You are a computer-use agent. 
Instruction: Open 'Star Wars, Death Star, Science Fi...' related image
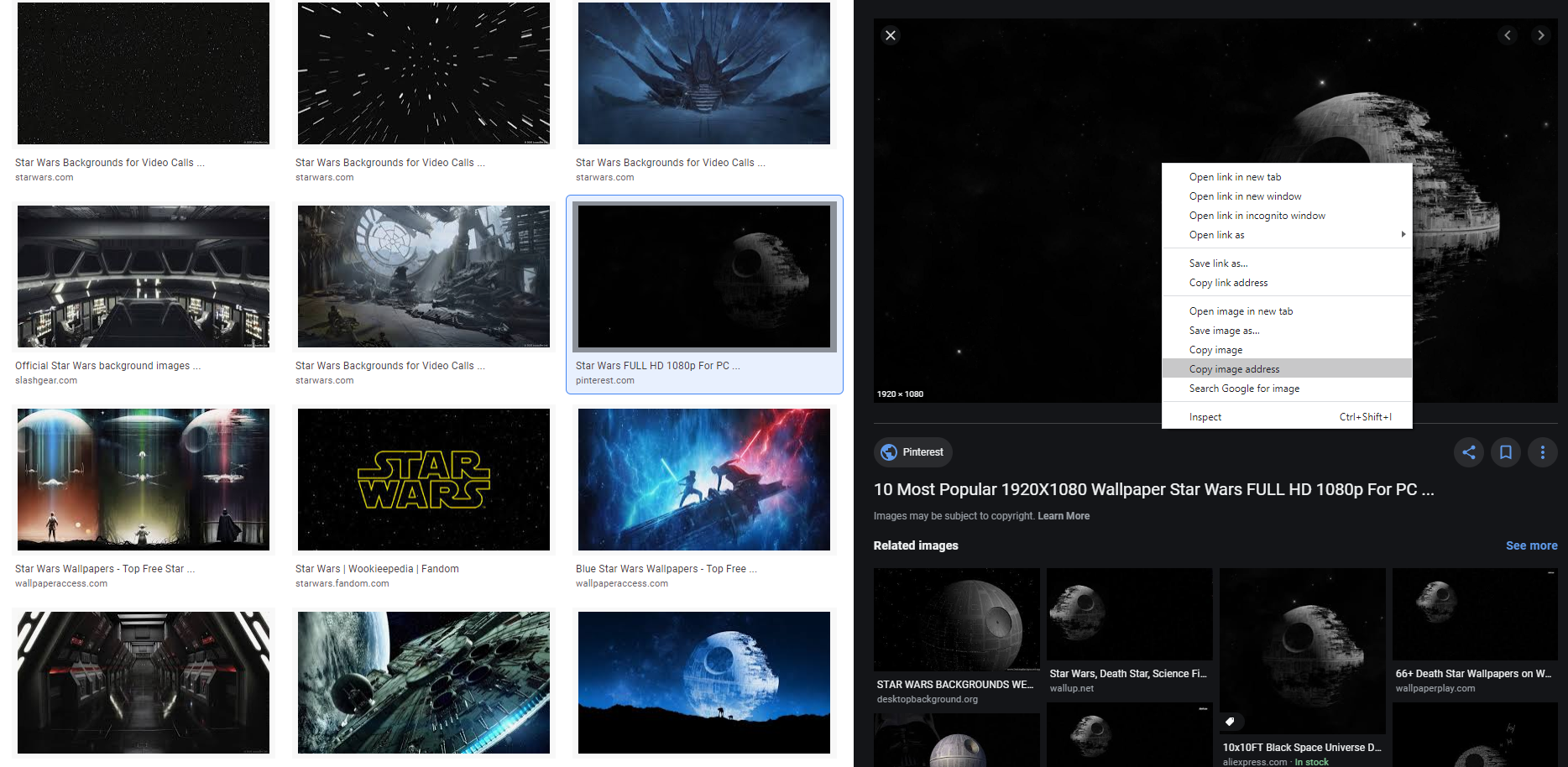click(1130, 613)
